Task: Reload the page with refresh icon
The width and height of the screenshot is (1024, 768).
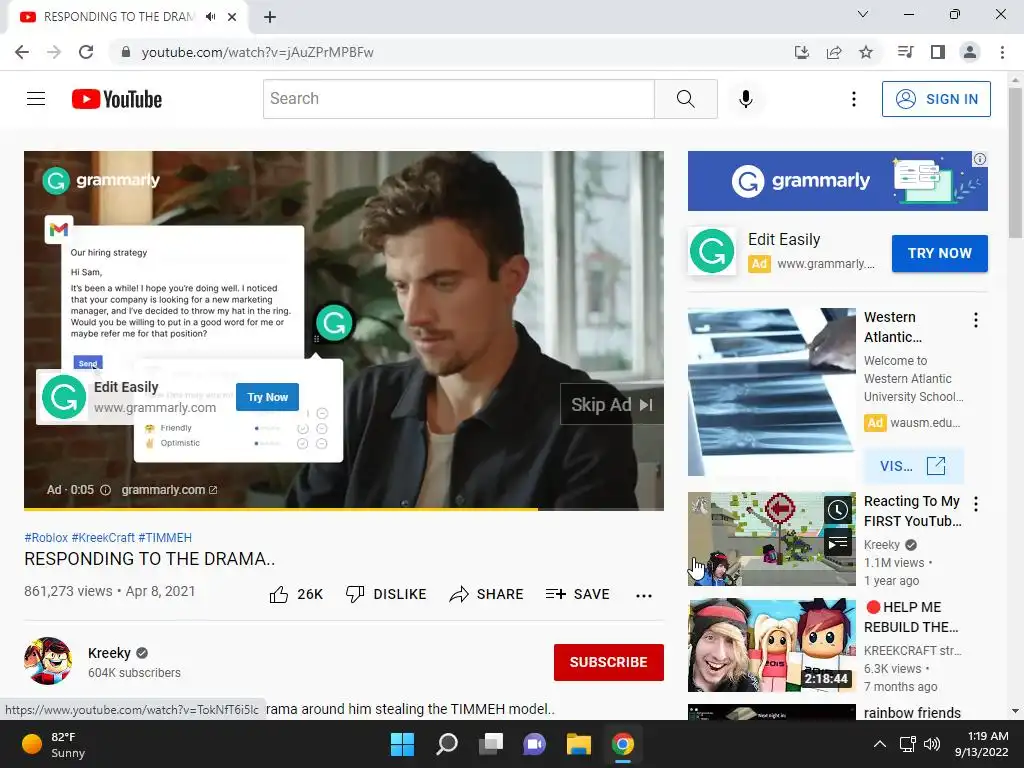Action: 86,52
